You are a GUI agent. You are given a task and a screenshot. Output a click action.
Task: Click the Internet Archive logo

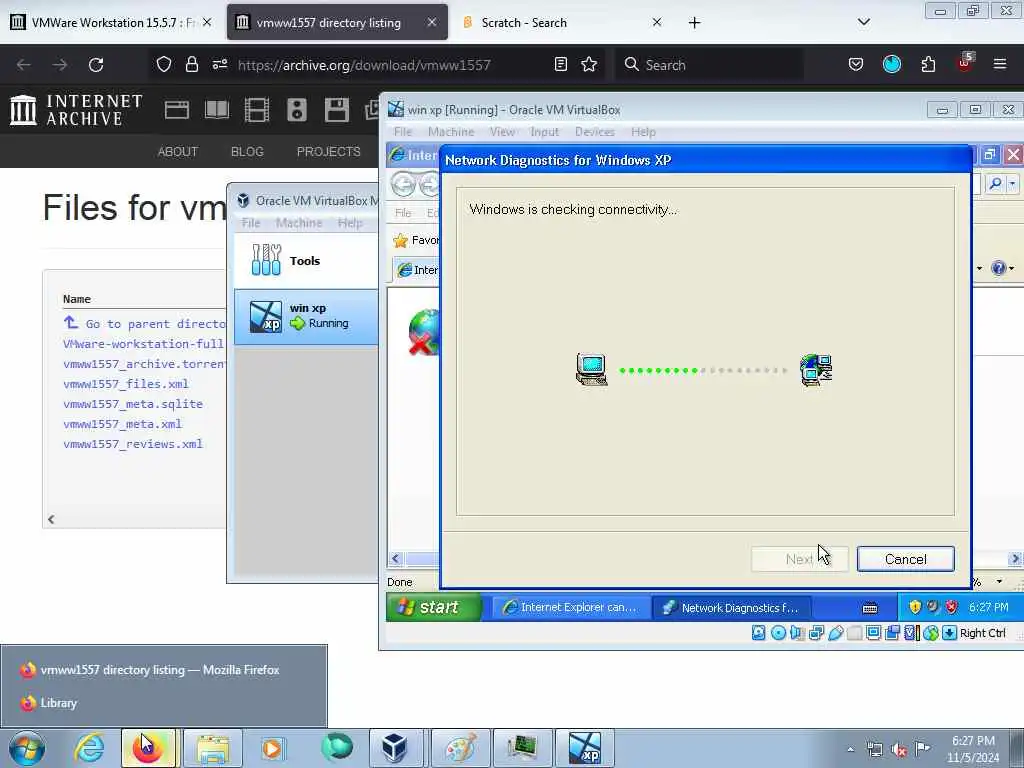[76, 110]
